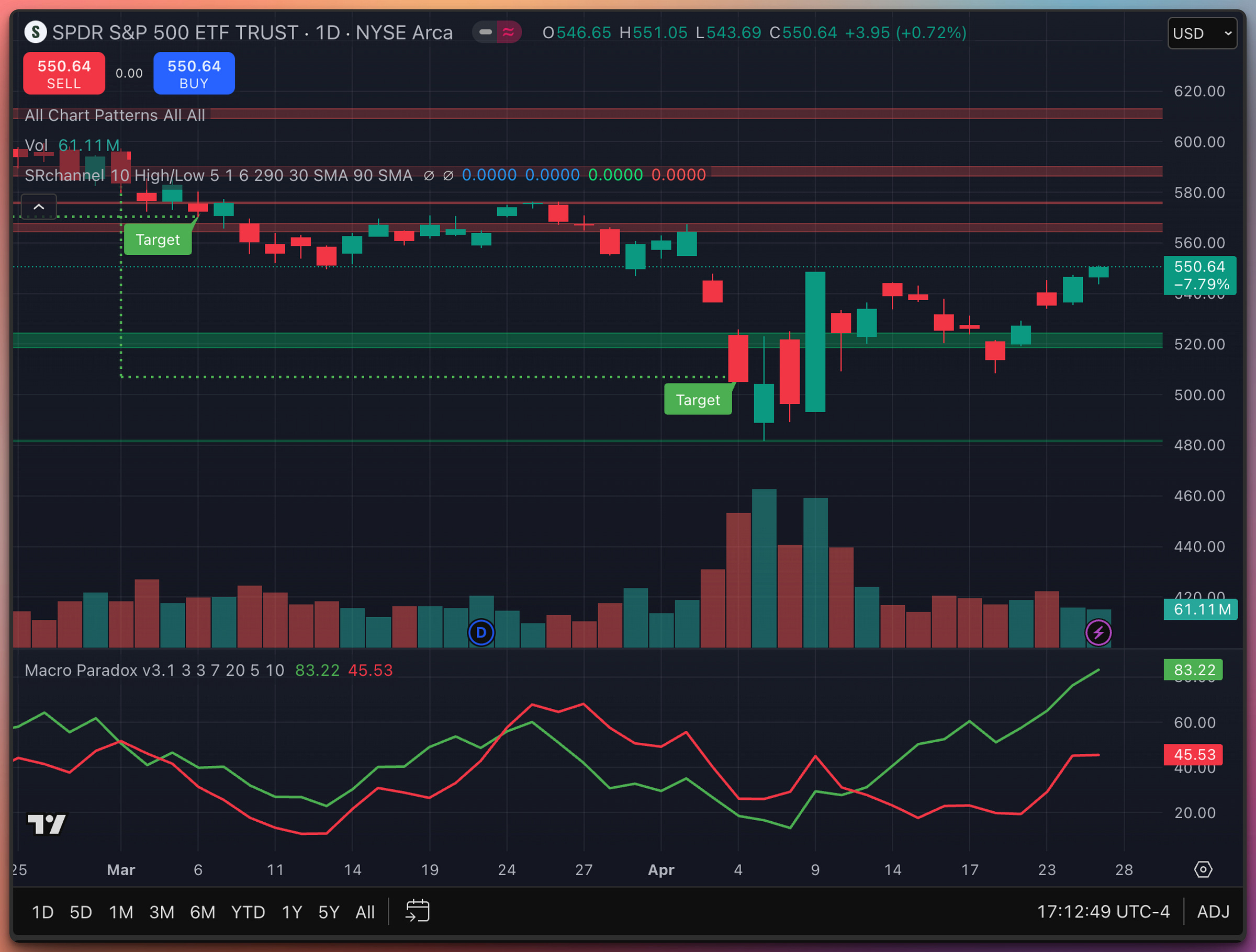Click the 17:12:49 UTC-4 timezone clock

coord(1103,912)
